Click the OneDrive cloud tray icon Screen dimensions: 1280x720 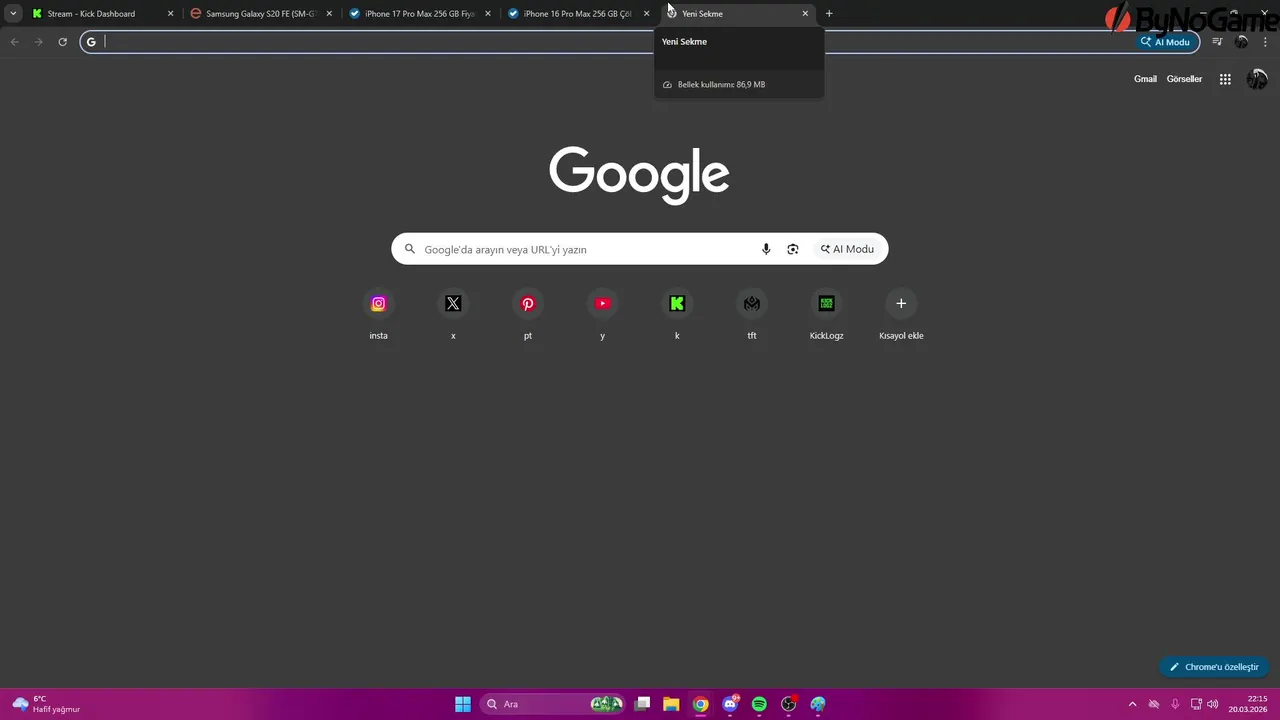[1154, 704]
